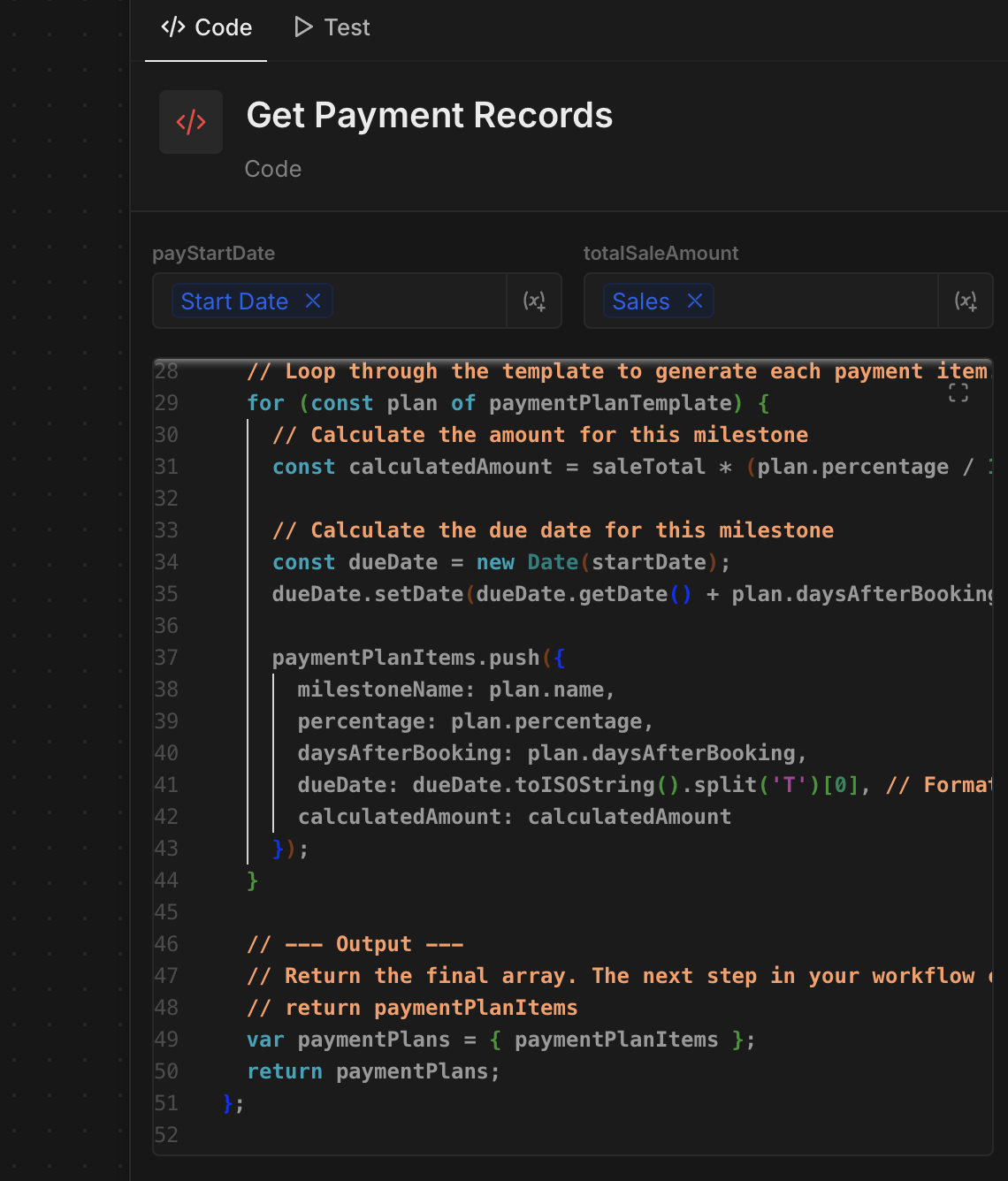Click 'percentage: plan.percentage,' line
Screen dimensions: 1008x1181
click(476, 721)
